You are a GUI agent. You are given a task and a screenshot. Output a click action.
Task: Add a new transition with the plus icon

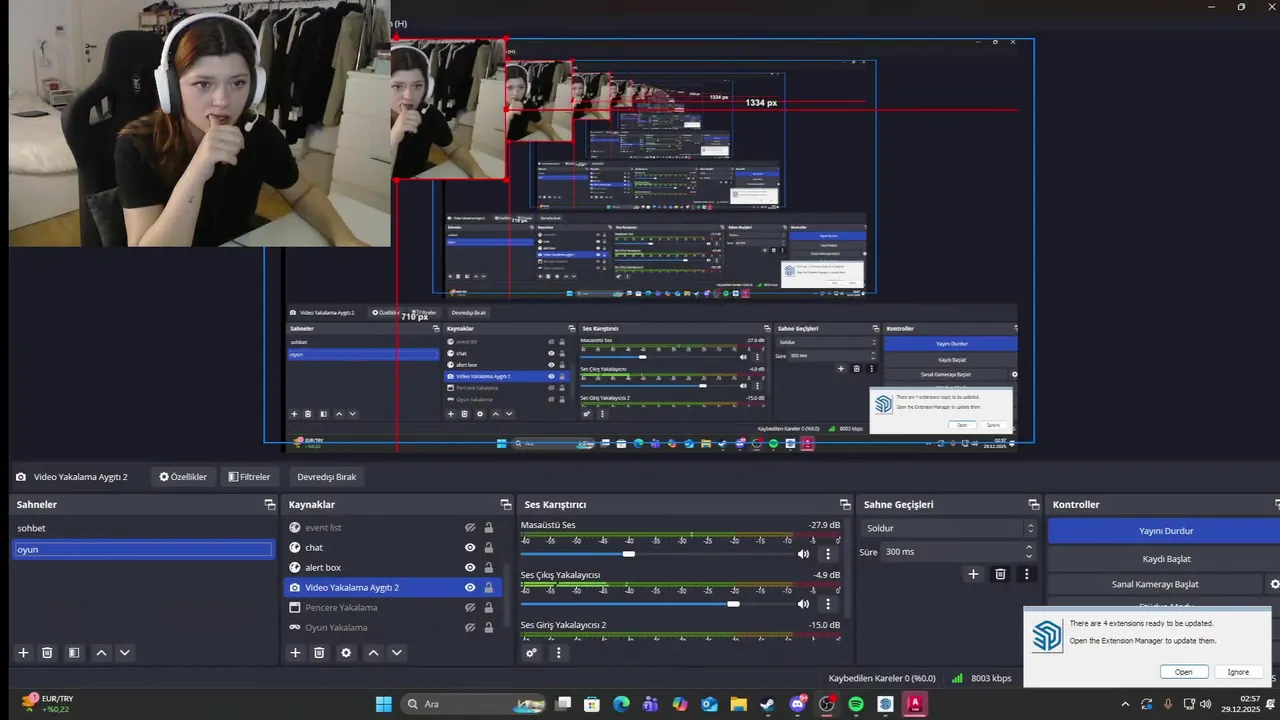(973, 573)
